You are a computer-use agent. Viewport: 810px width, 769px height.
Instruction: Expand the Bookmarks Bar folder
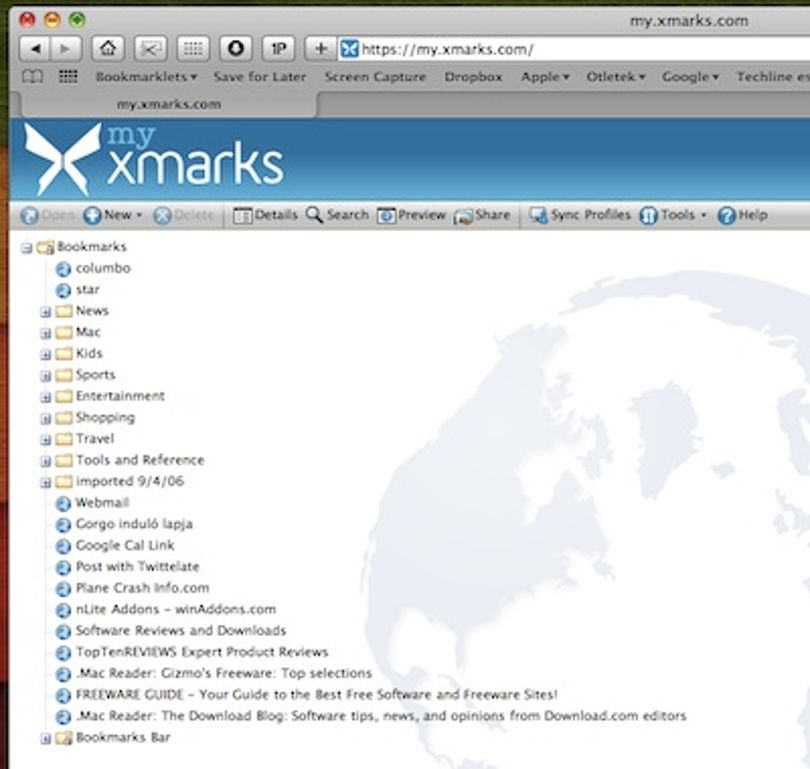45,739
